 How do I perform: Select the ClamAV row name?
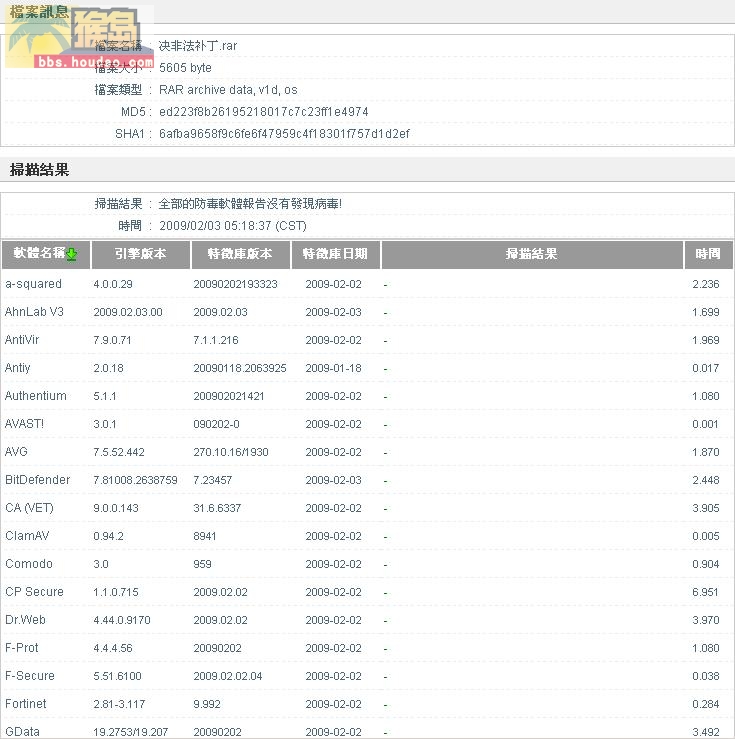pos(27,536)
